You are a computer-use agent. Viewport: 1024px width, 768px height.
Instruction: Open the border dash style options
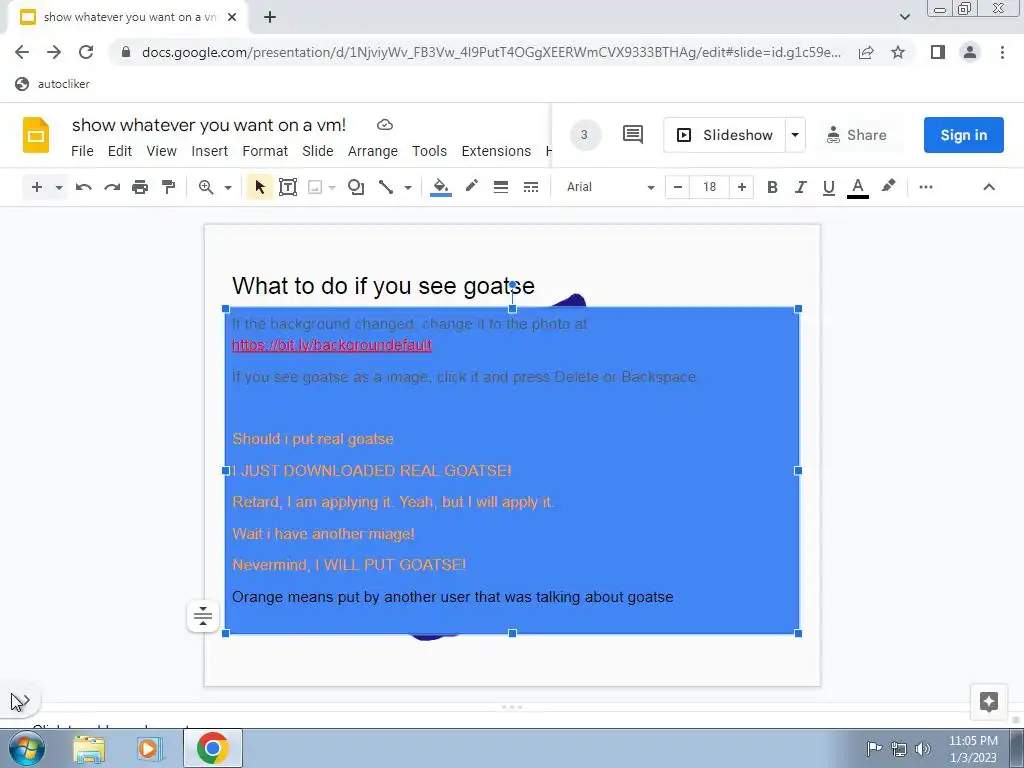[531, 187]
